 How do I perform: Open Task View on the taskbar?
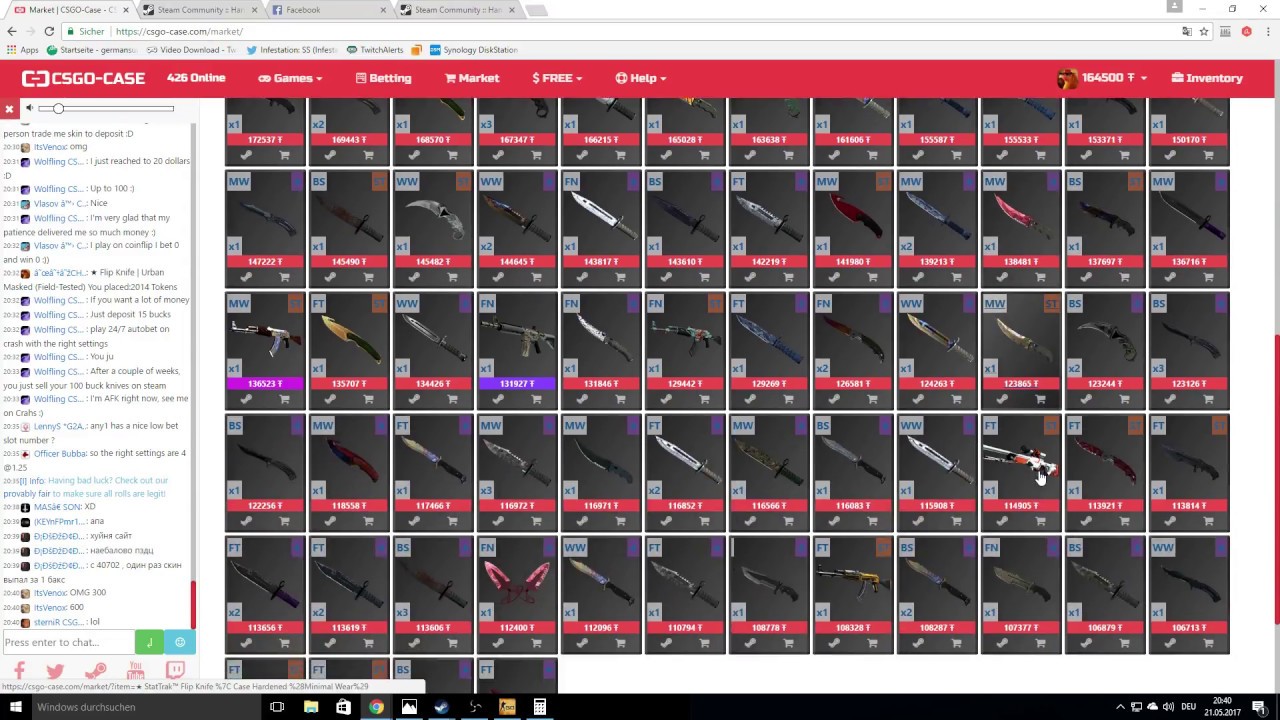(x=277, y=707)
